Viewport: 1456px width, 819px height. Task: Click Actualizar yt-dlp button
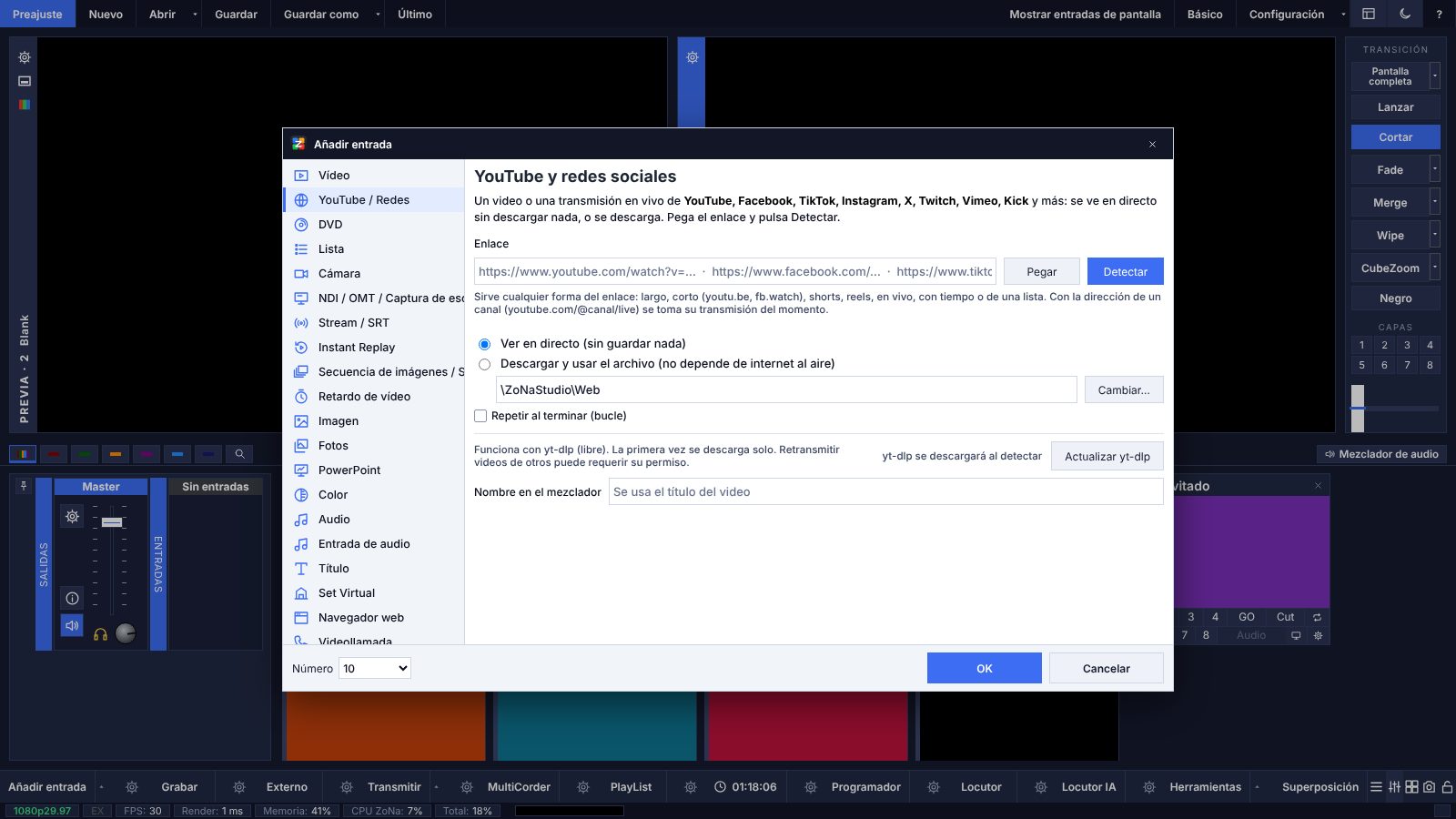point(1107,457)
